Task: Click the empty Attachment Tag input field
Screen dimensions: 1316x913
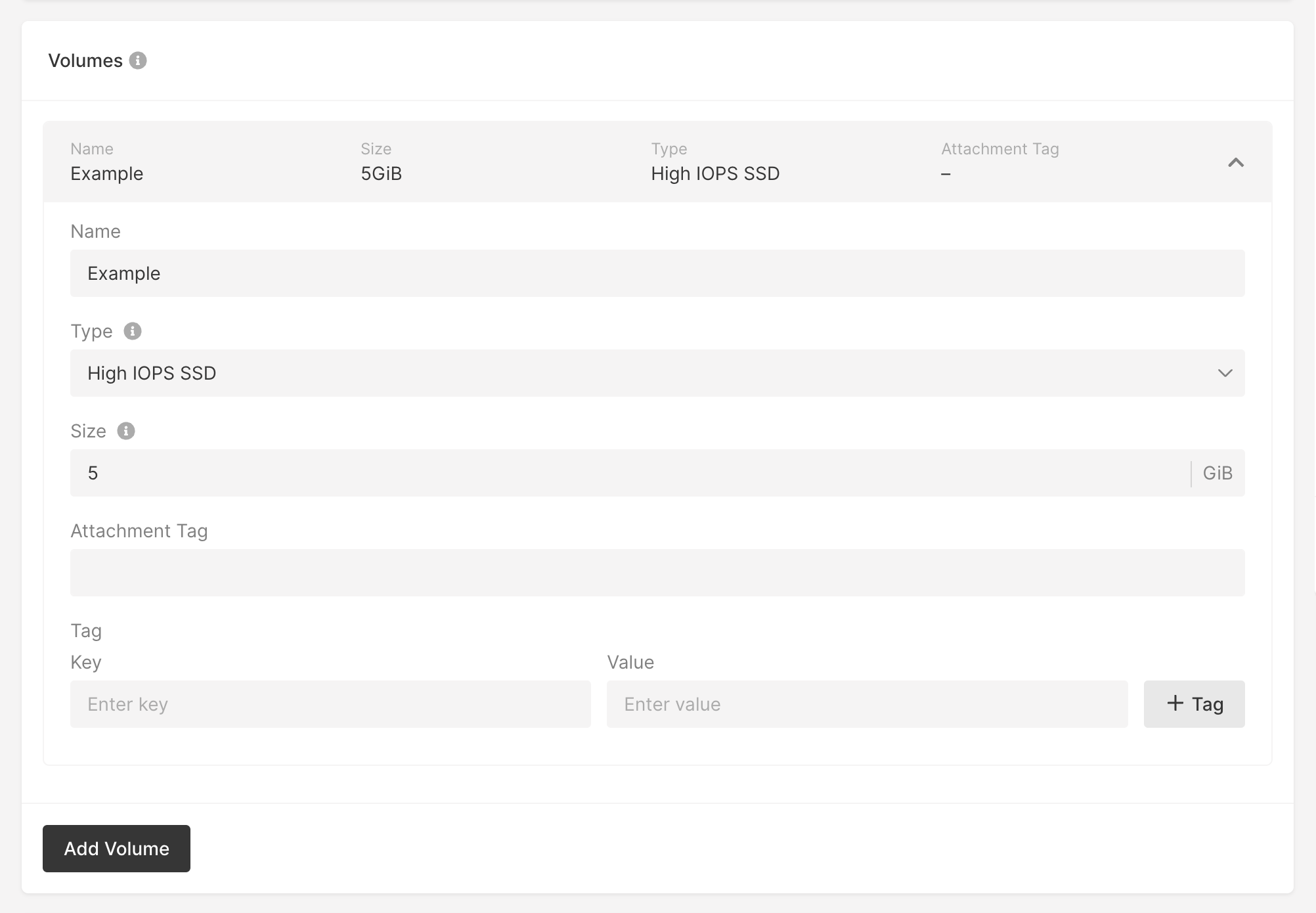Action: [657, 573]
